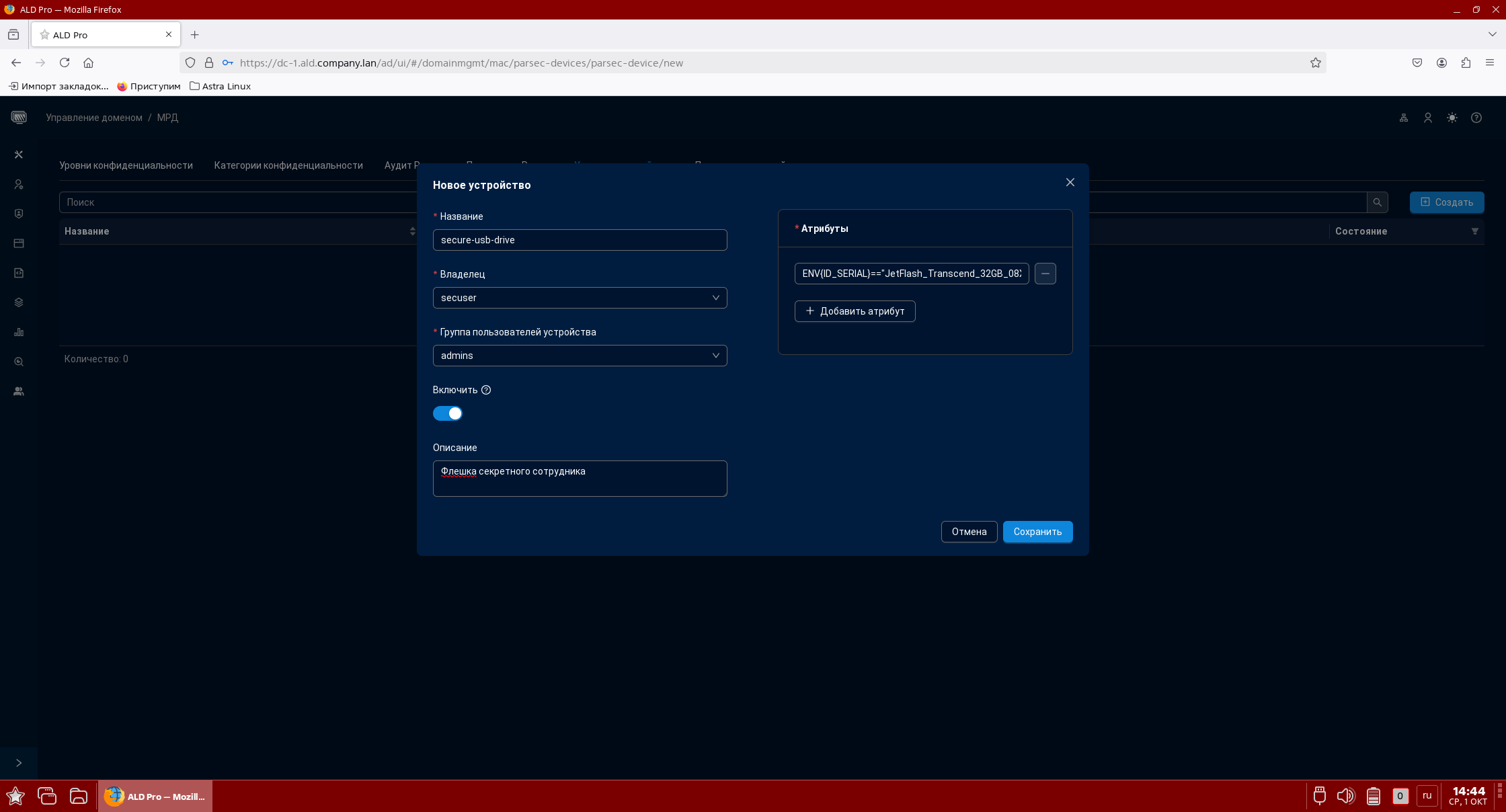Open Группа пользователей устройства dropdown

pos(580,356)
